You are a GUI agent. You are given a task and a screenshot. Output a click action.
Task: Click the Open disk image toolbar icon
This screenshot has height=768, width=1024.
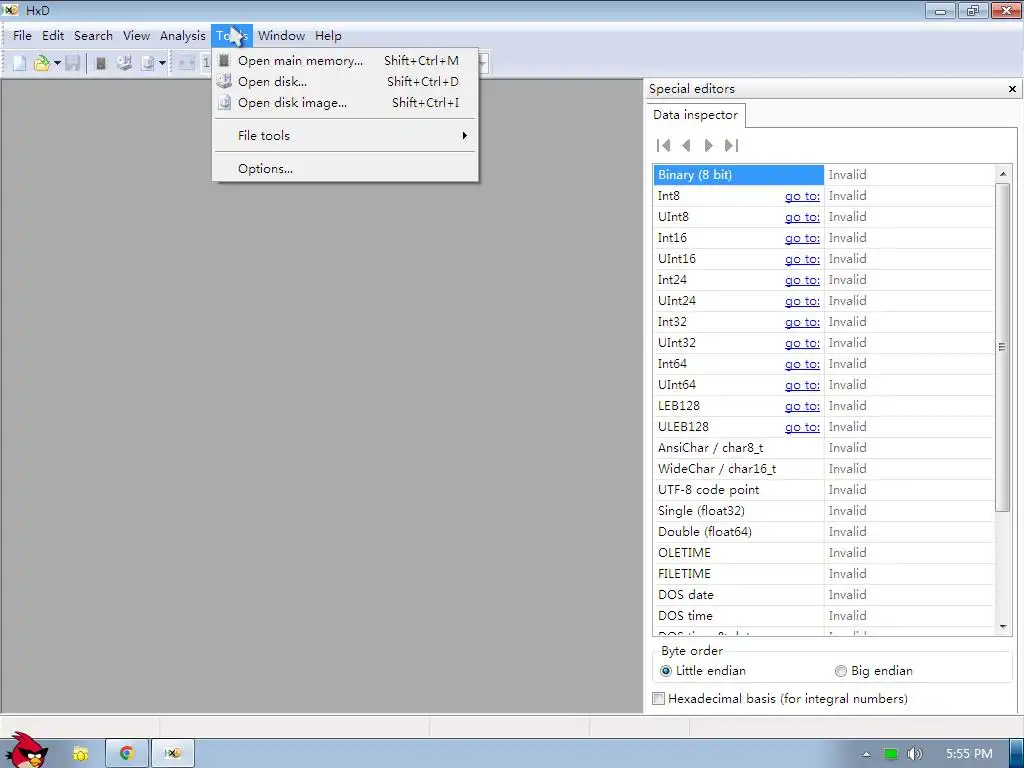pyautogui.click(x=148, y=63)
